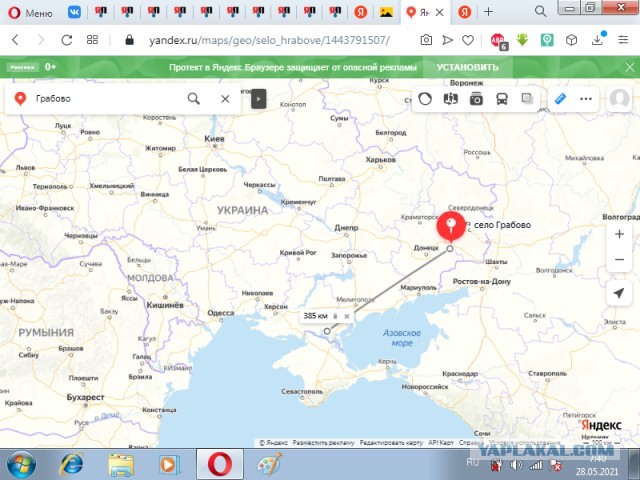
Task: Open the three-dots more map tools
Action: (586, 99)
